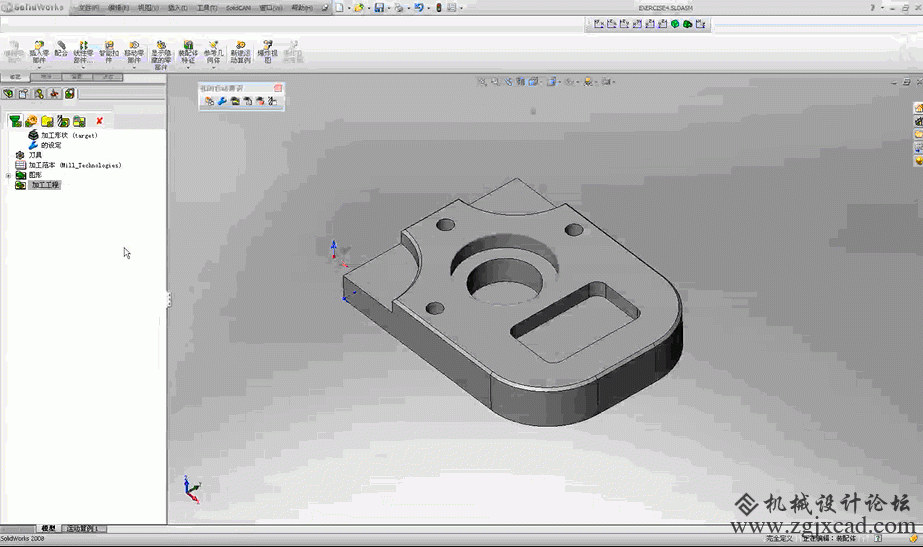Click the Undo arrow icon
Screen dimensions: 923x547
click(419, 8)
